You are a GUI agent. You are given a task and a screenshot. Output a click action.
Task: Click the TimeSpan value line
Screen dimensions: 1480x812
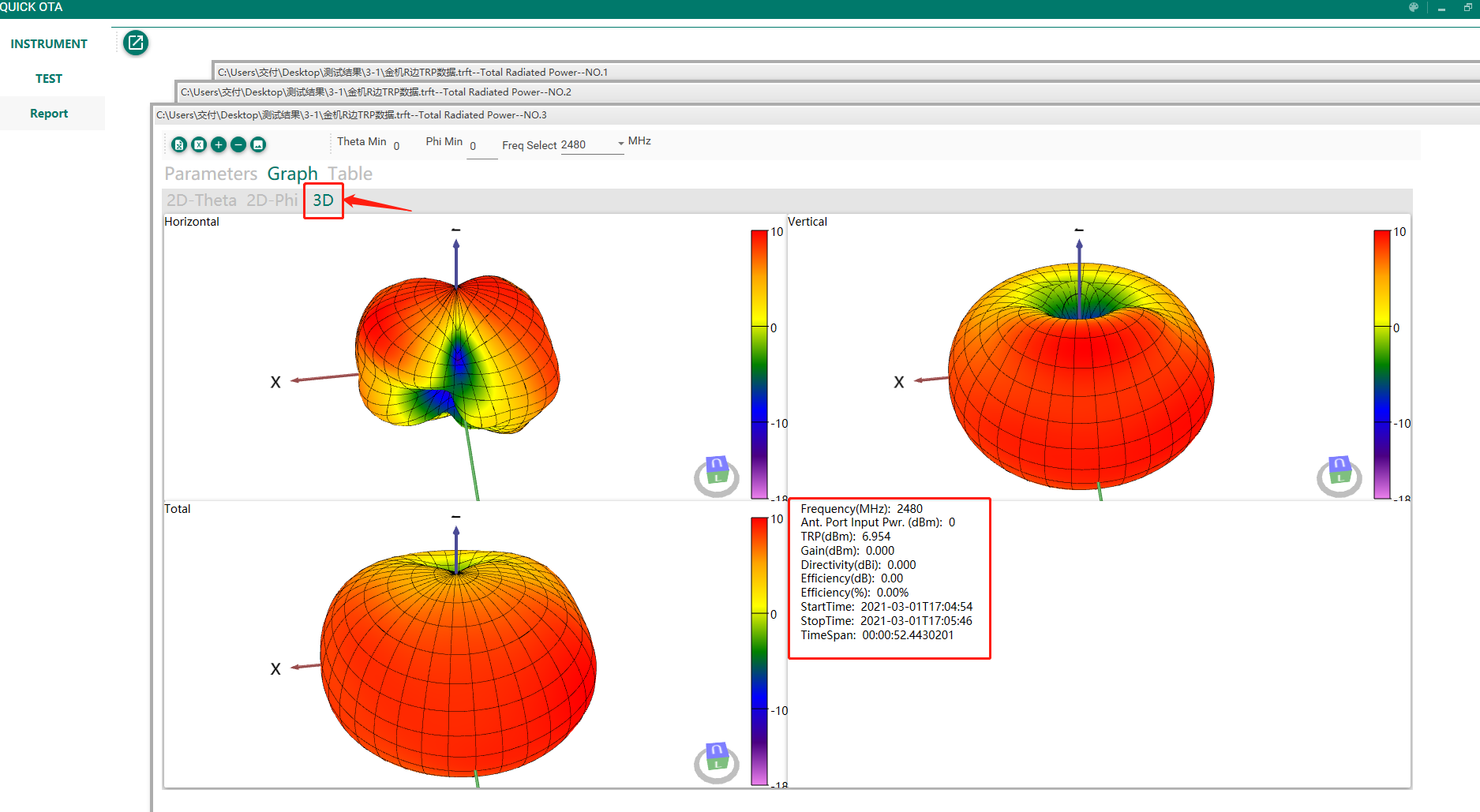click(877, 635)
